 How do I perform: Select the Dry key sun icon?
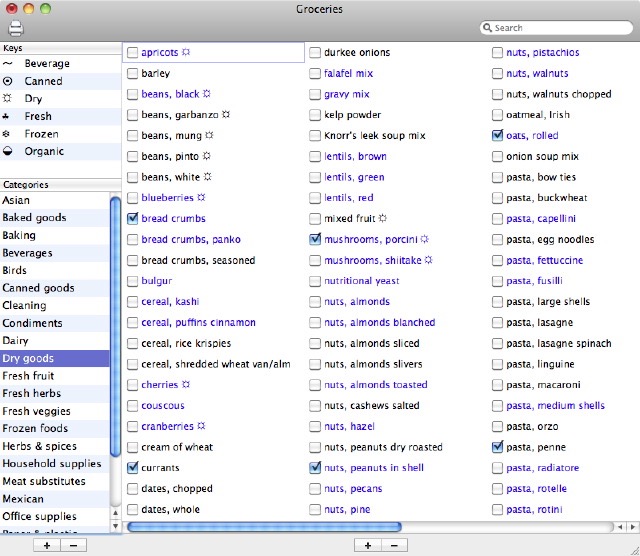(x=8, y=99)
